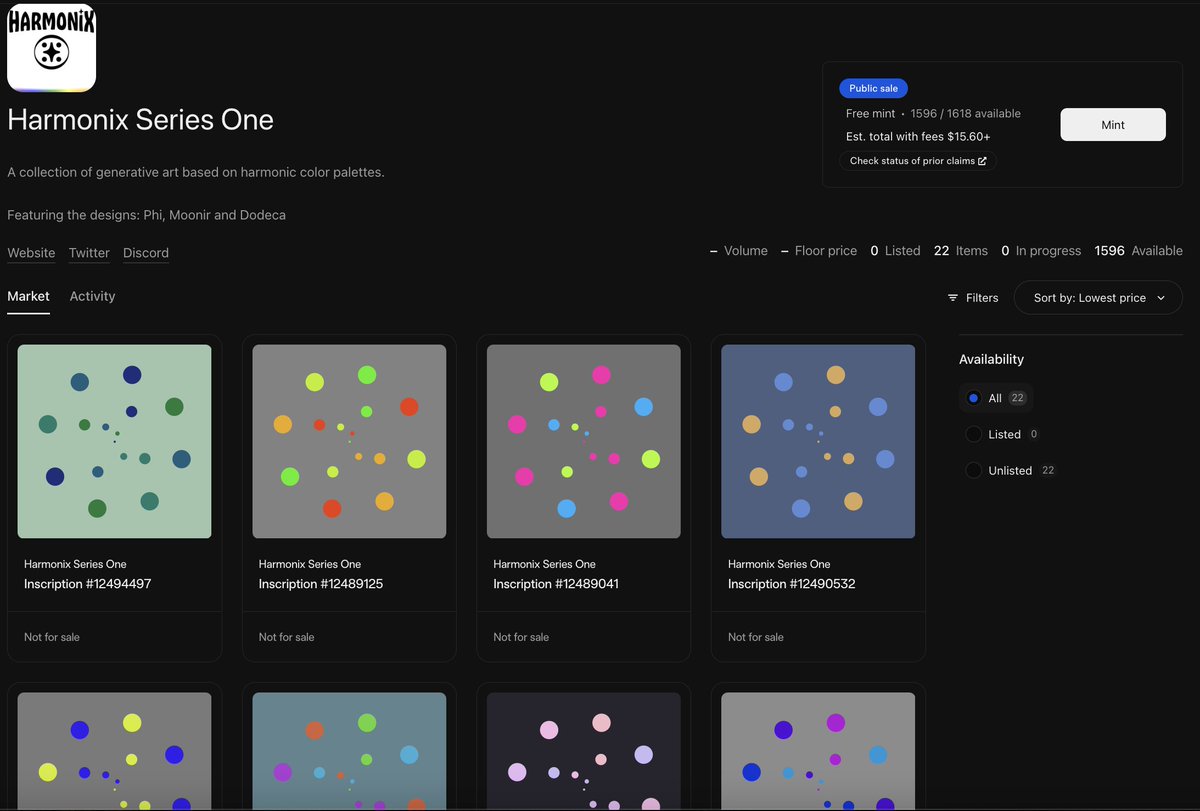Screen dimensions: 1200x811
Task: Open artwork thumbnail of Inscription #12494497
Action: point(114,441)
